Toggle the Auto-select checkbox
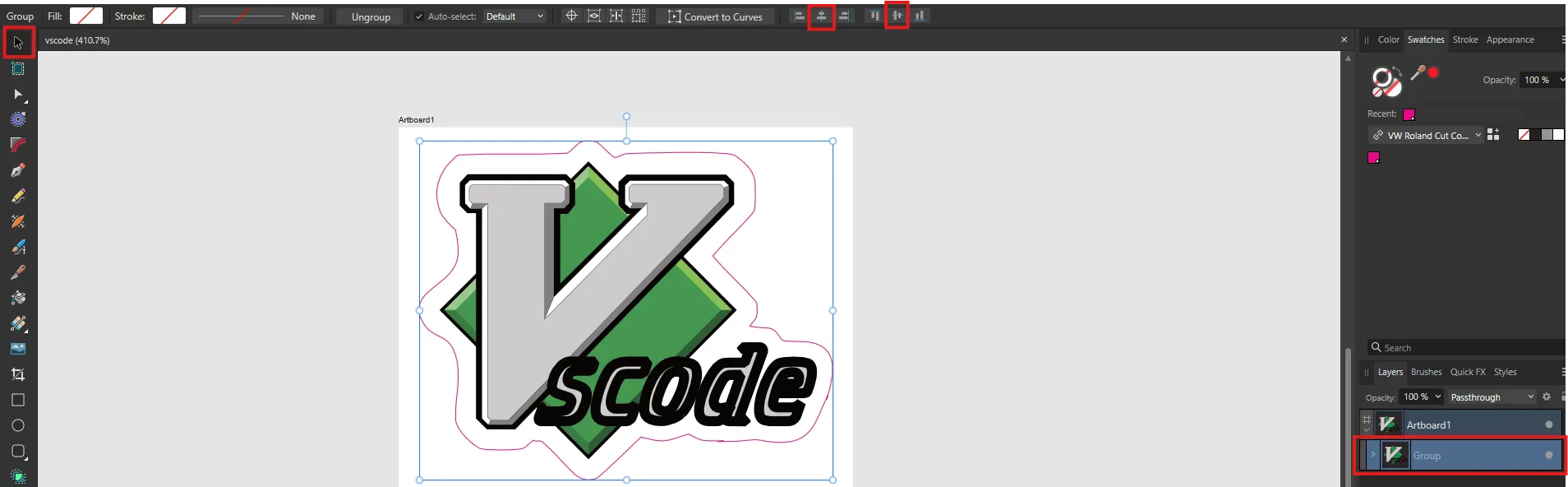 click(x=418, y=16)
